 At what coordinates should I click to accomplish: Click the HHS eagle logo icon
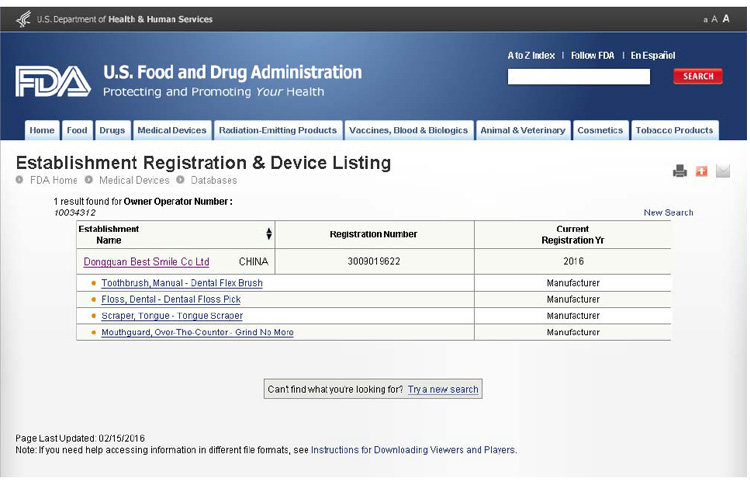[24, 19]
